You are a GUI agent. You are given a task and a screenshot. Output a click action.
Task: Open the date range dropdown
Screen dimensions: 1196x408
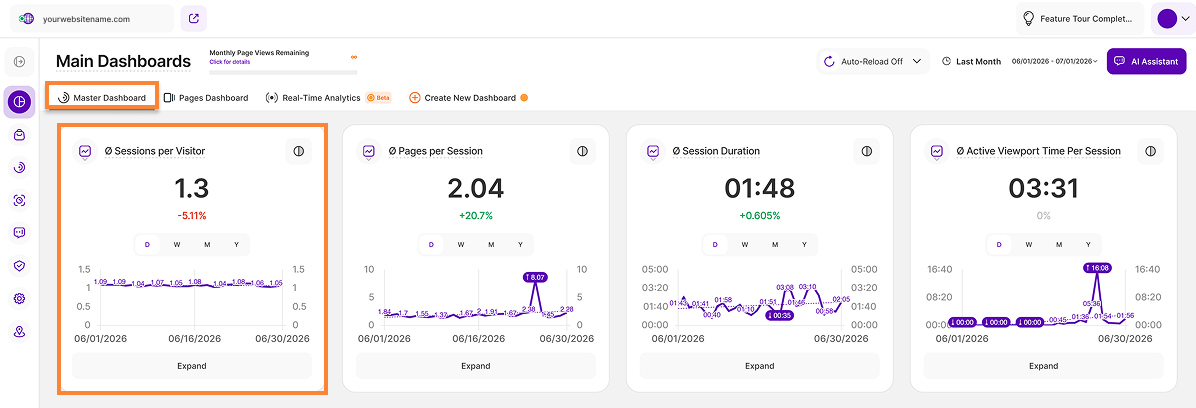click(1055, 61)
